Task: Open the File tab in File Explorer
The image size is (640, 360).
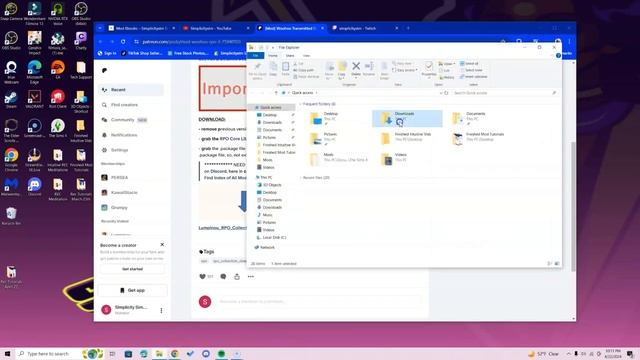Action: pos(256,56)
